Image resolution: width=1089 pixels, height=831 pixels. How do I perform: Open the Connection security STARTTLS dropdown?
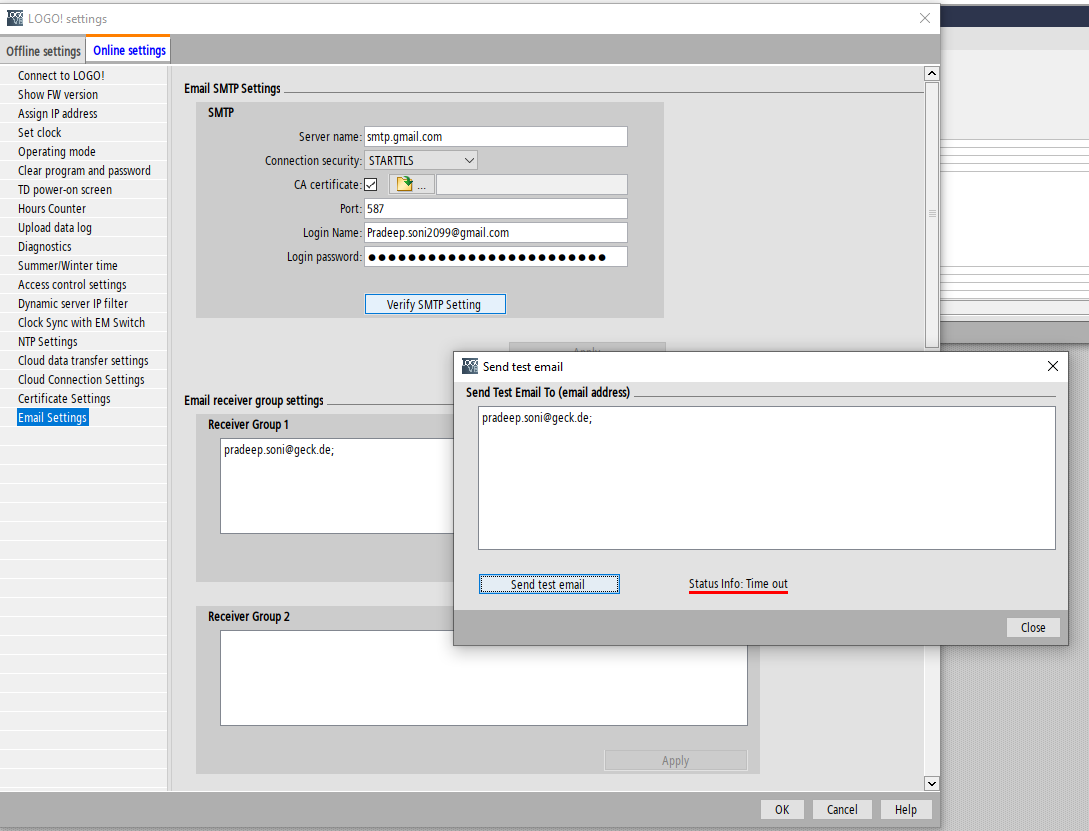[x=421, y=160]
